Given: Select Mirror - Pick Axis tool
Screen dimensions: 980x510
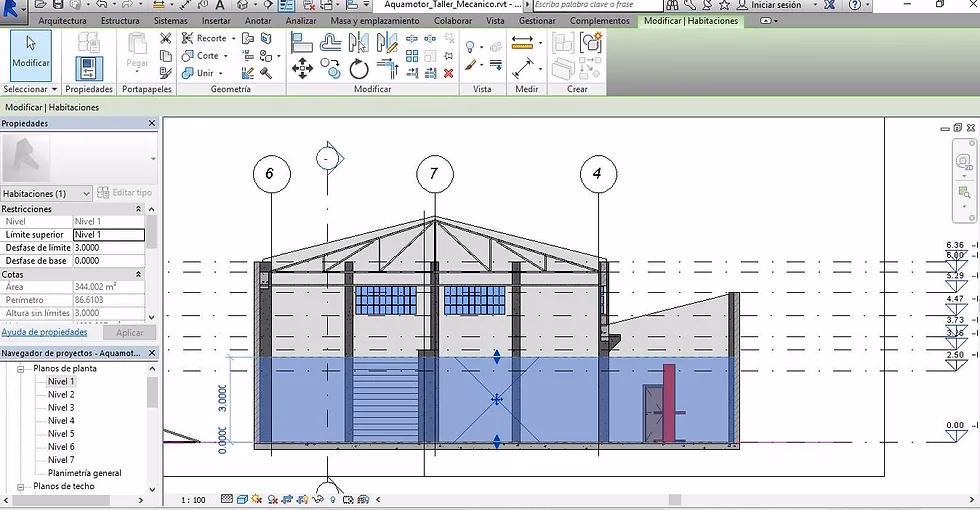Looking at the screenshot, I should click(x=359, y=42).
